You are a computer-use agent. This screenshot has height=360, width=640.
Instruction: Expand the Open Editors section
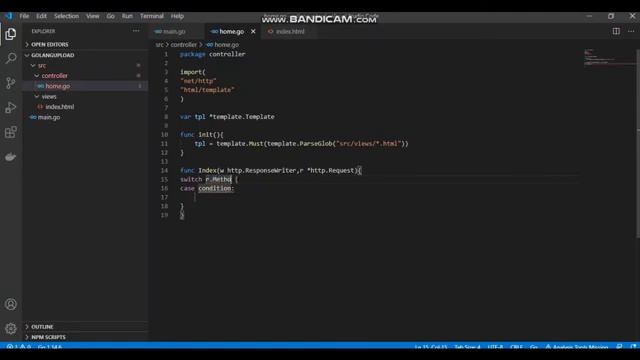pos(50,44)
